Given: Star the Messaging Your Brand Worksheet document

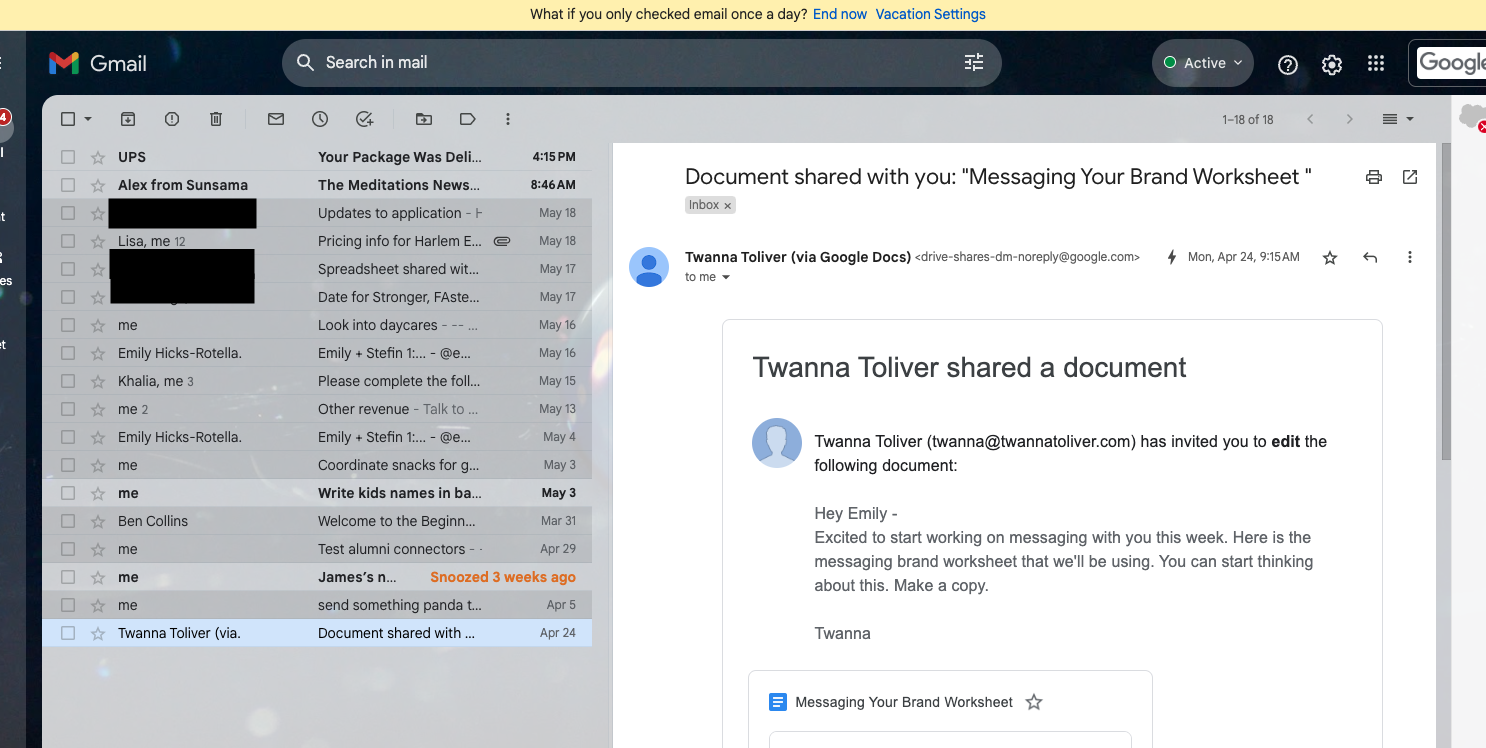Looking at the screenshot, I should tap(1034, 702).
